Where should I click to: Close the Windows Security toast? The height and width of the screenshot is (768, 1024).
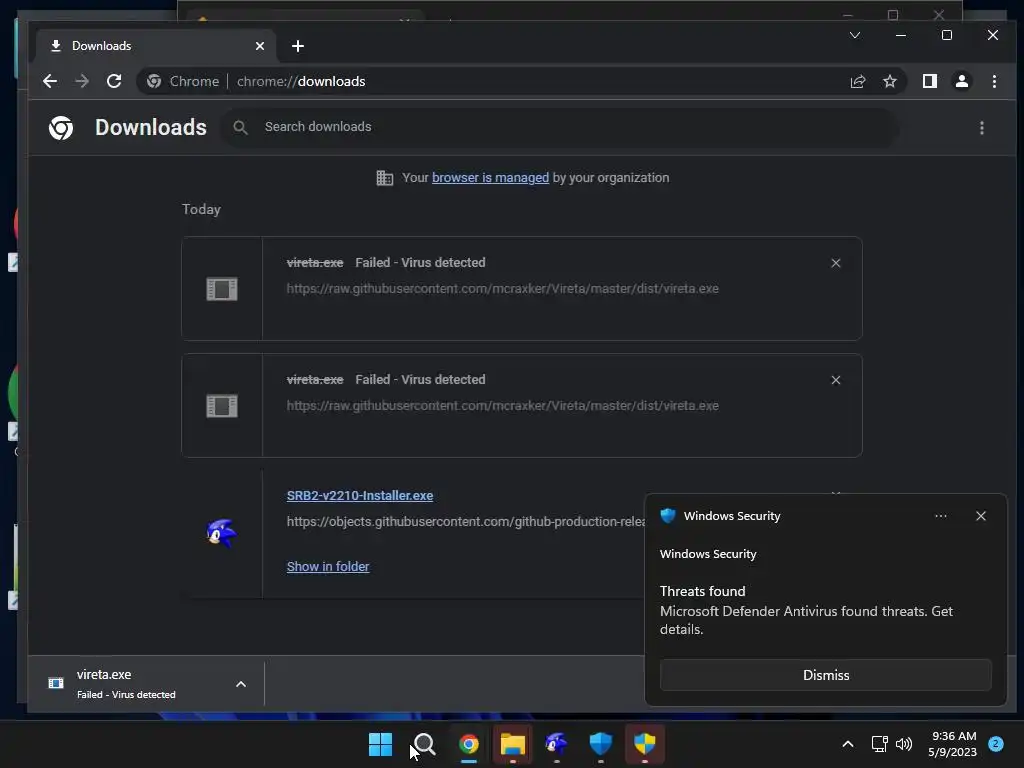pos(981,516)
